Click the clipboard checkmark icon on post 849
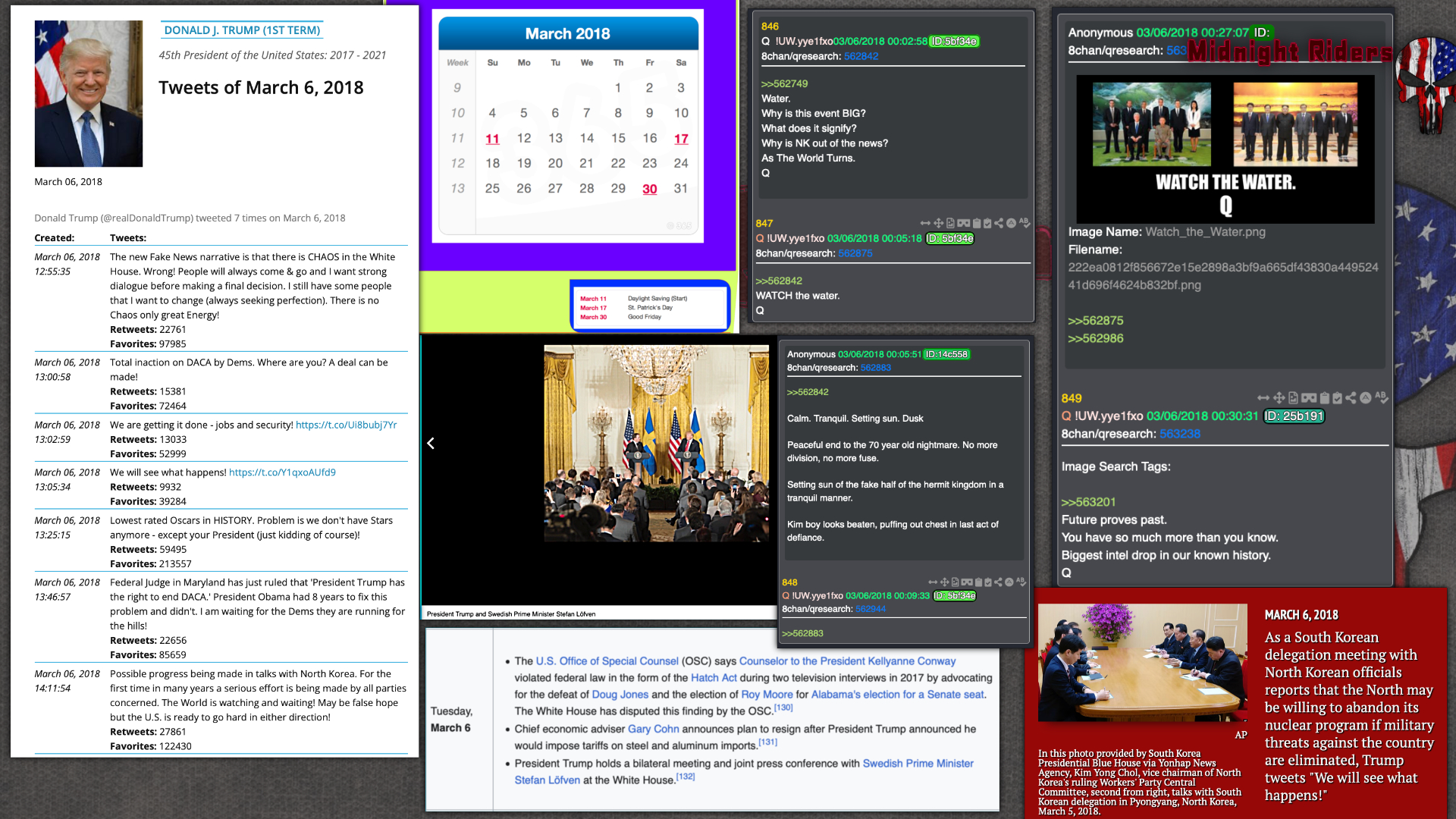This screenshot has height=819, width=1456. pyautogui.click(x=1337, y=397)
